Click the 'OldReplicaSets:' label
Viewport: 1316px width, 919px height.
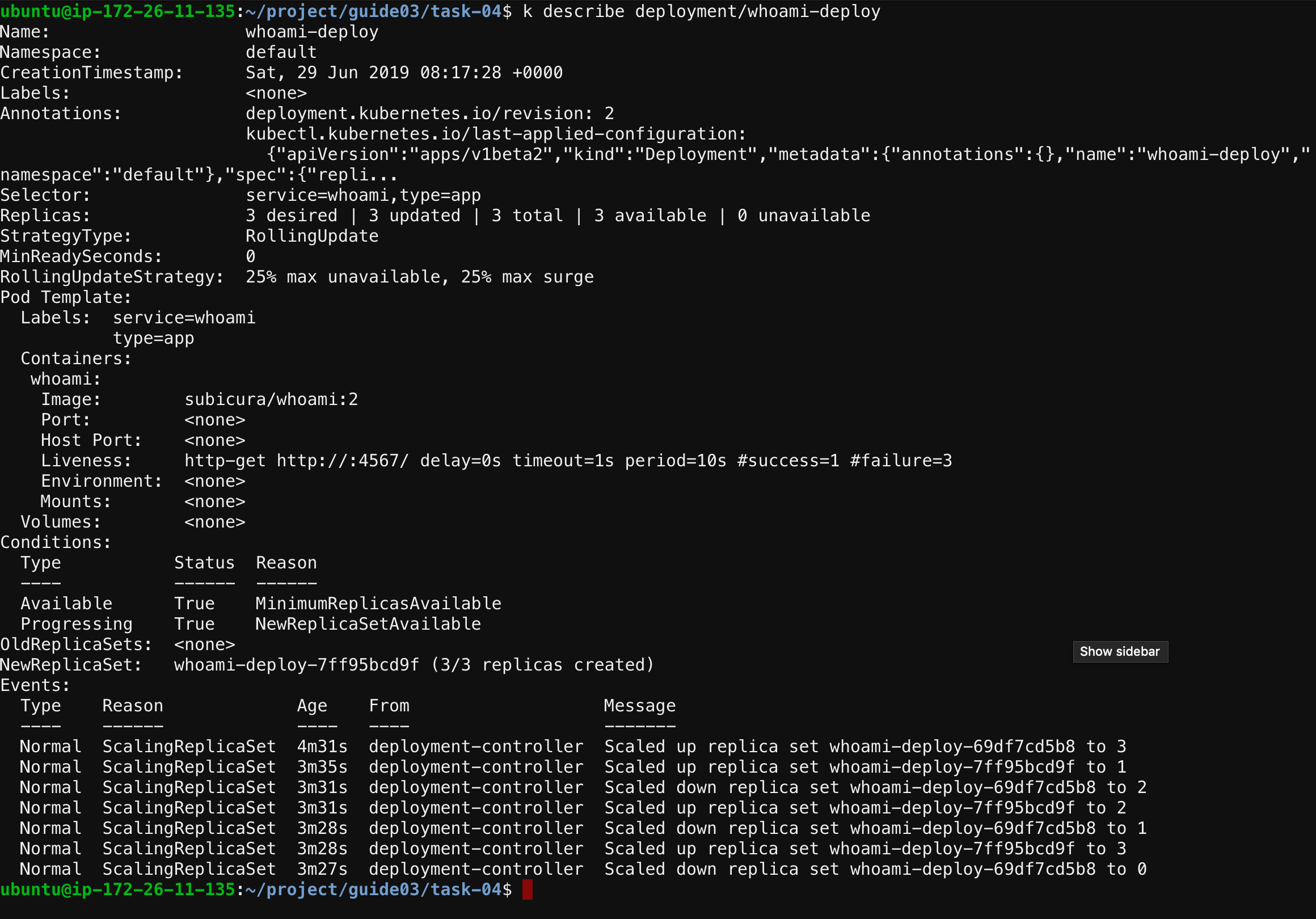coord(76,644)
